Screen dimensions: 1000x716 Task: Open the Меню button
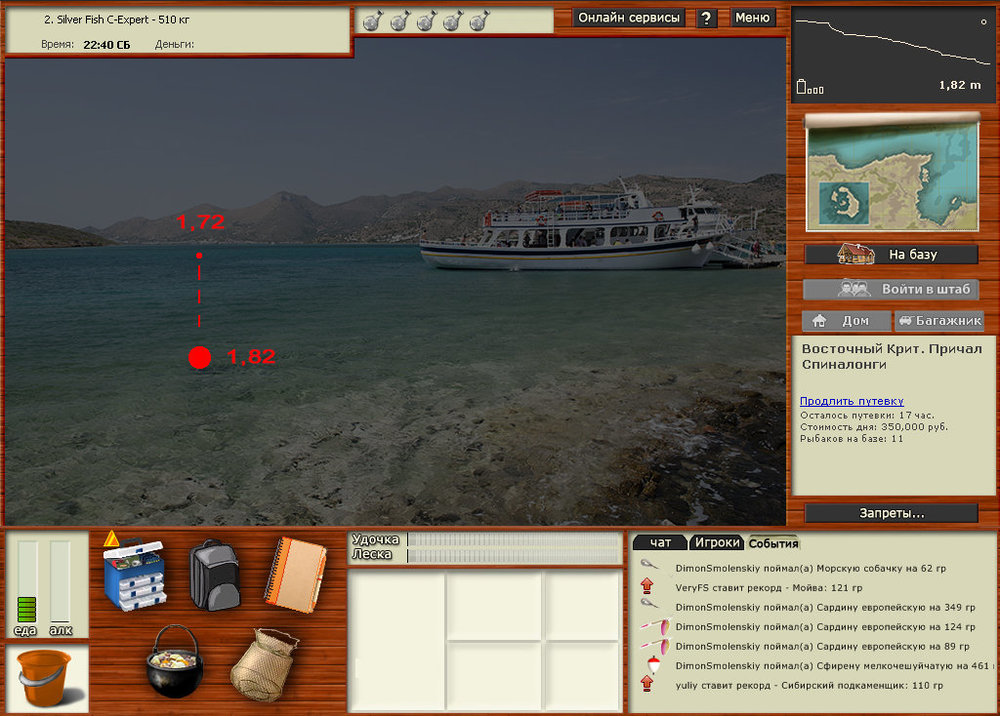coord(752,18)
